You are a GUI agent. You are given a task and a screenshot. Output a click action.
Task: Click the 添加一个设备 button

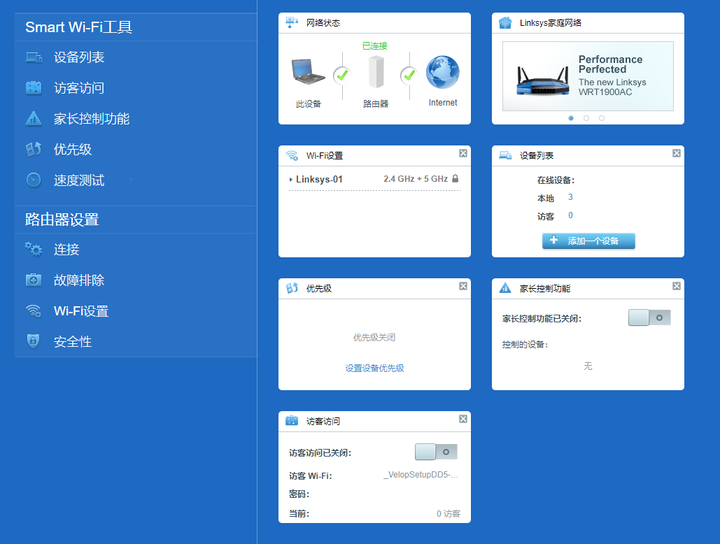tap(588, 241)
